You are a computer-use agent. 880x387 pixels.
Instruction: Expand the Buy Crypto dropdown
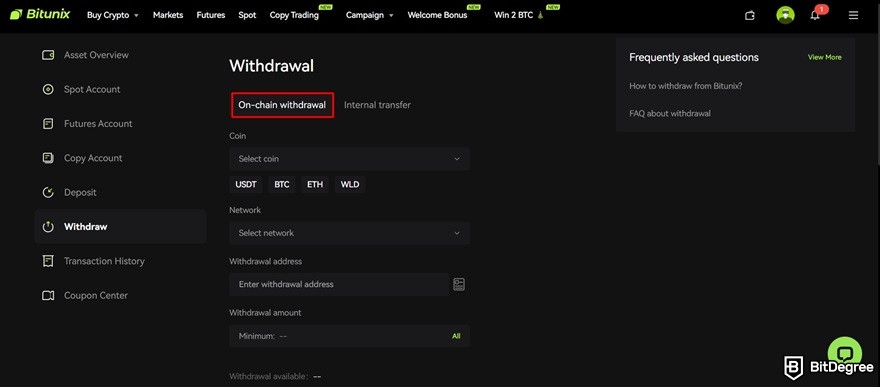113,15
